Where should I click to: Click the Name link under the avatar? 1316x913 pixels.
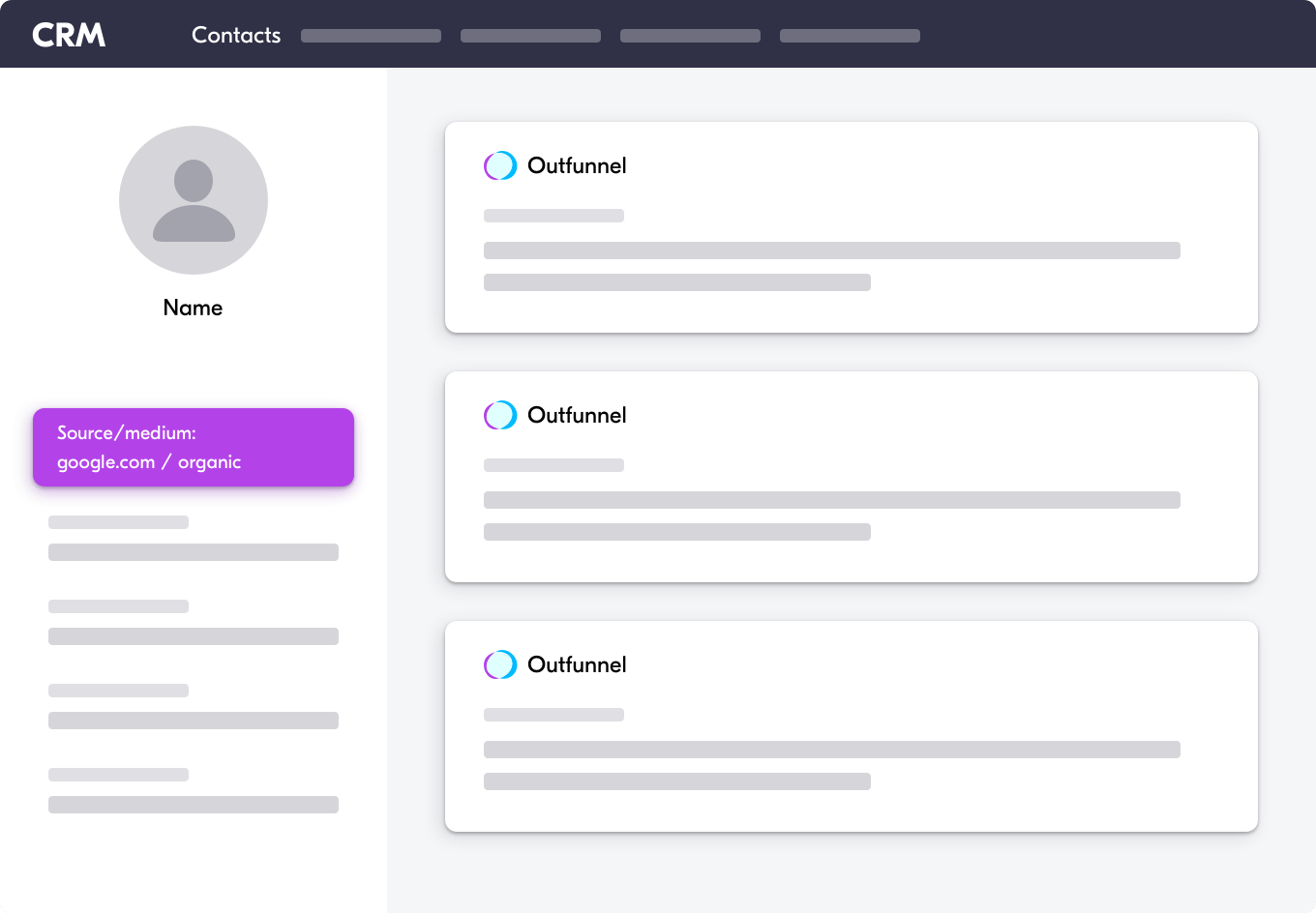point(193,307)
